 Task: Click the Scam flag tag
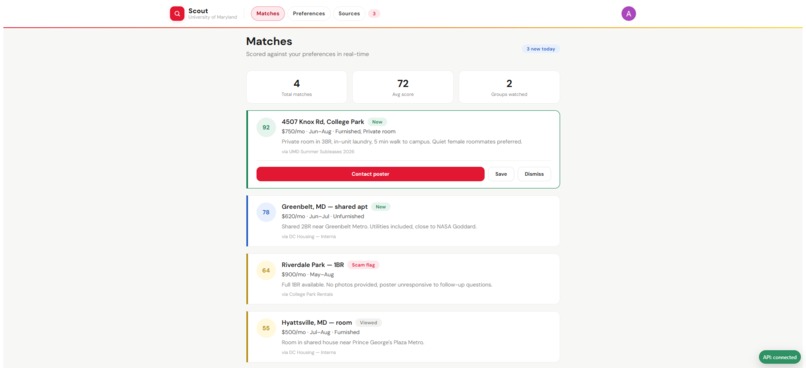point(363,265)
